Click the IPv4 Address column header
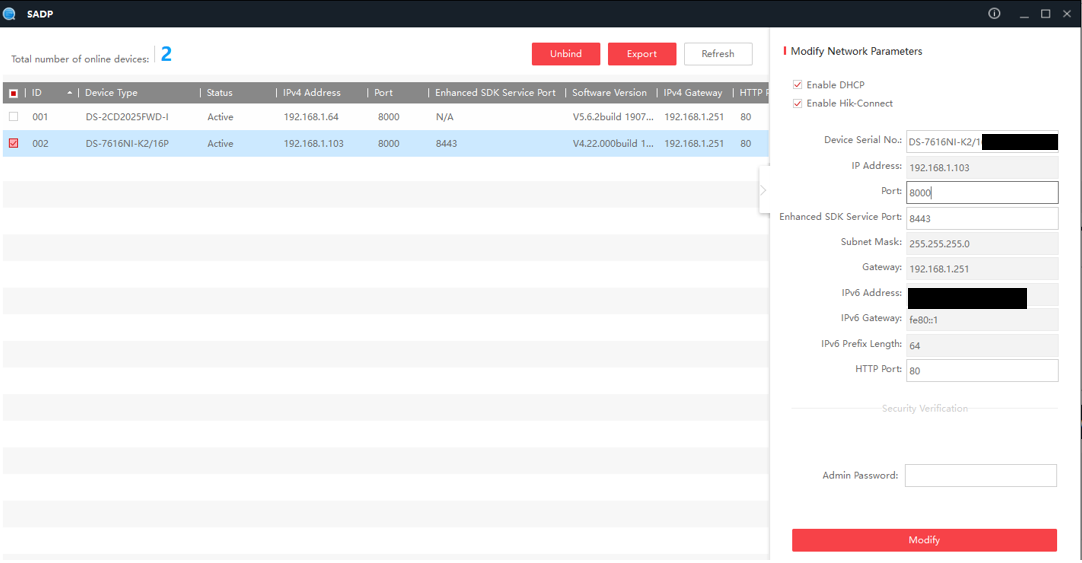The height and width of the screenshot is (563, 1082). (311, 93)
